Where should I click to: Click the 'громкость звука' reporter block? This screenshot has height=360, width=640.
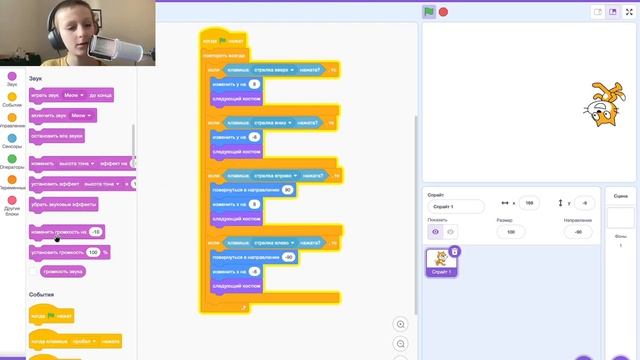pyautogui.click(x=63, y=271)
